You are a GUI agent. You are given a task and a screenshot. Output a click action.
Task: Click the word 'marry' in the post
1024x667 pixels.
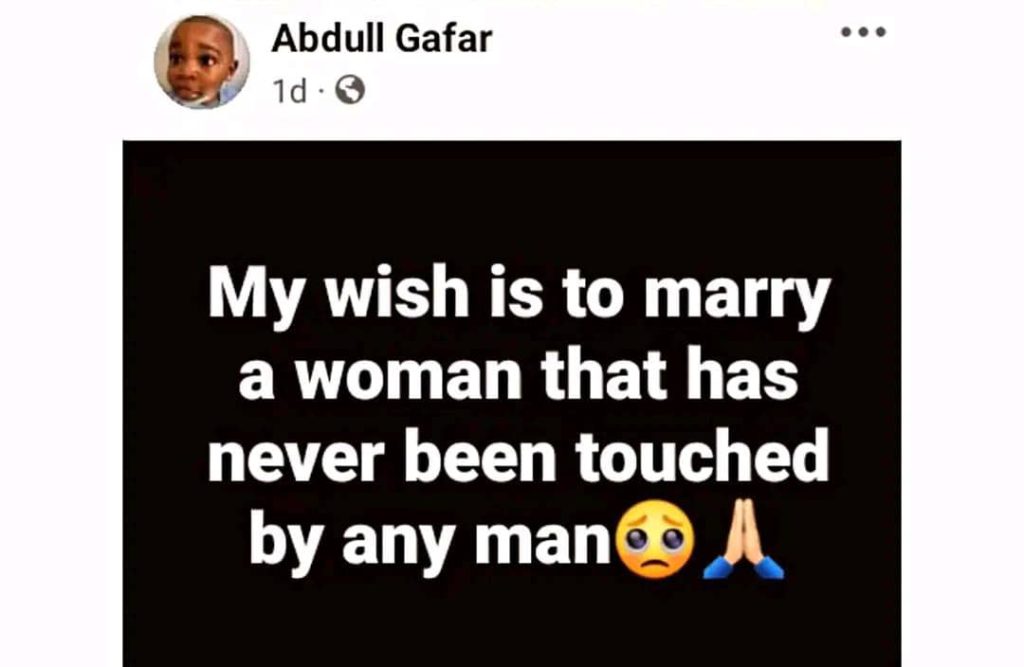click(737, 299)
